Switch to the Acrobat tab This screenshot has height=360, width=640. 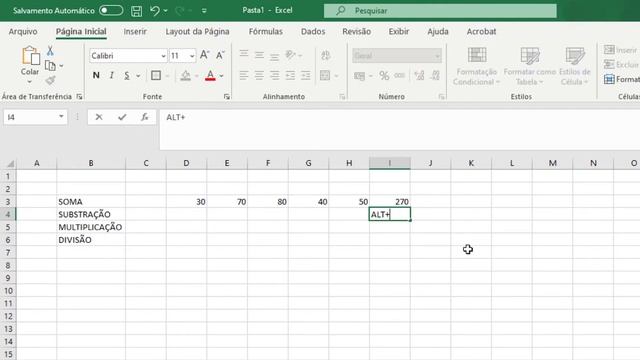(481, 31)
